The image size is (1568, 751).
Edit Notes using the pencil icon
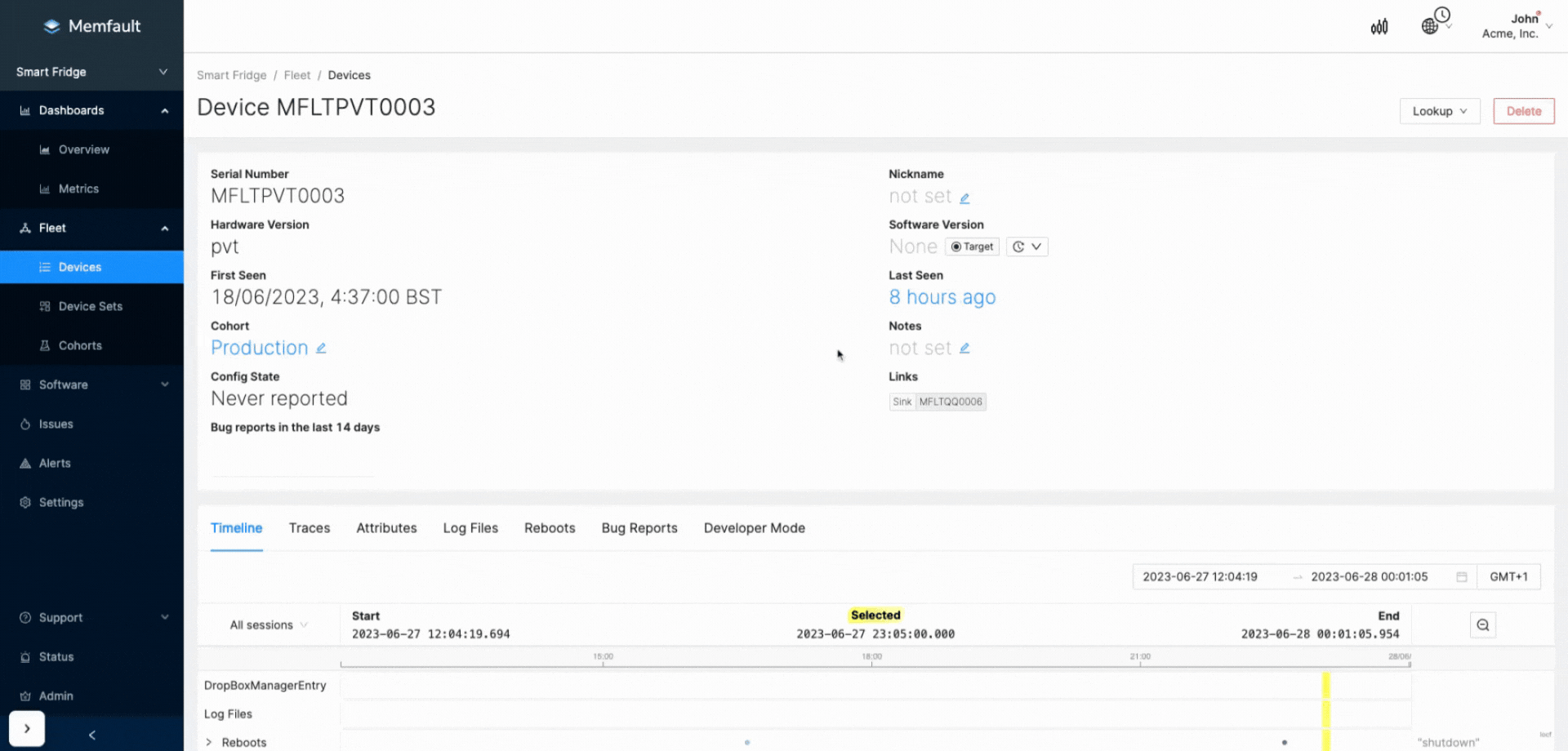click(964, 349)
